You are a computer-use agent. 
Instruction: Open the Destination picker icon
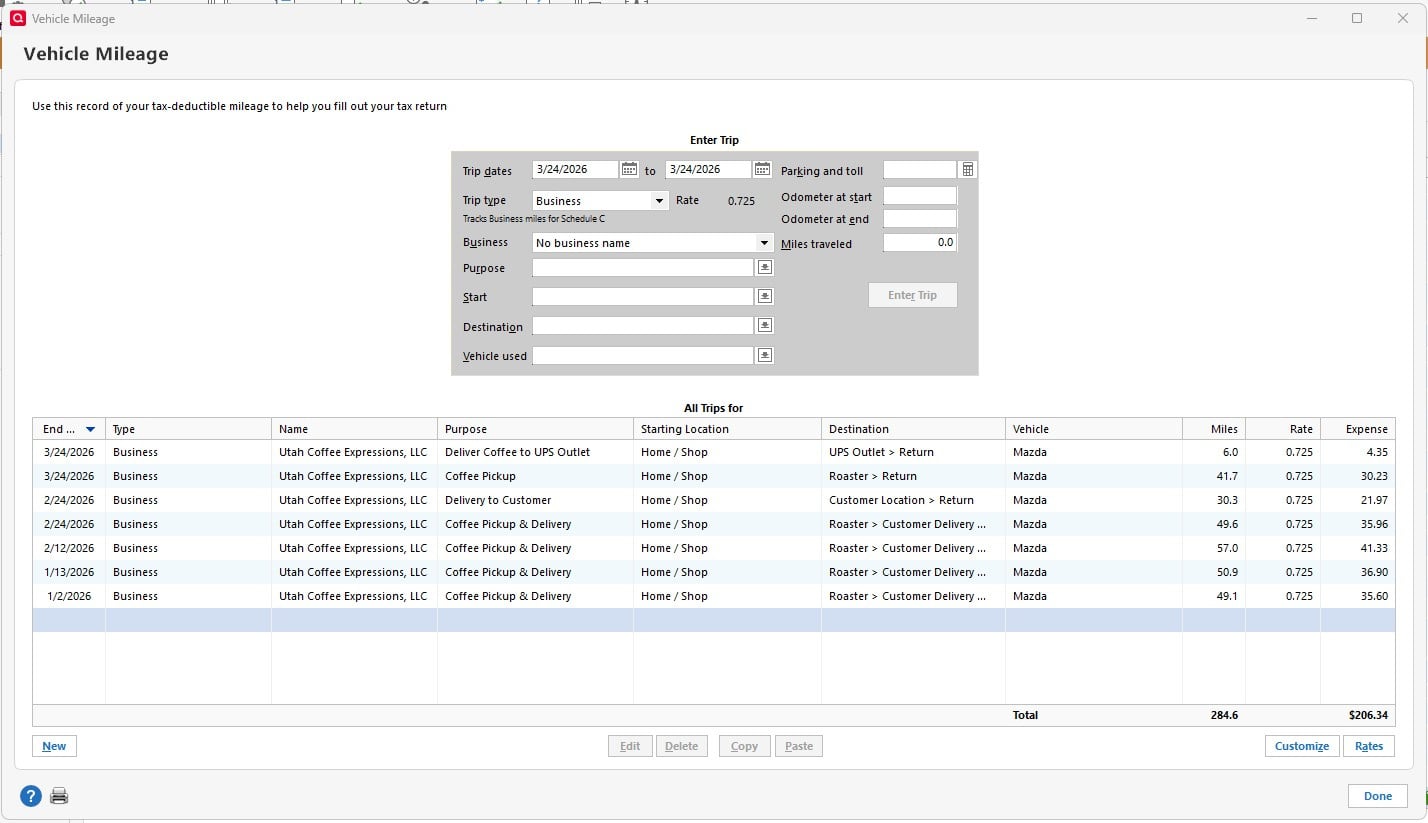[764, 325]
